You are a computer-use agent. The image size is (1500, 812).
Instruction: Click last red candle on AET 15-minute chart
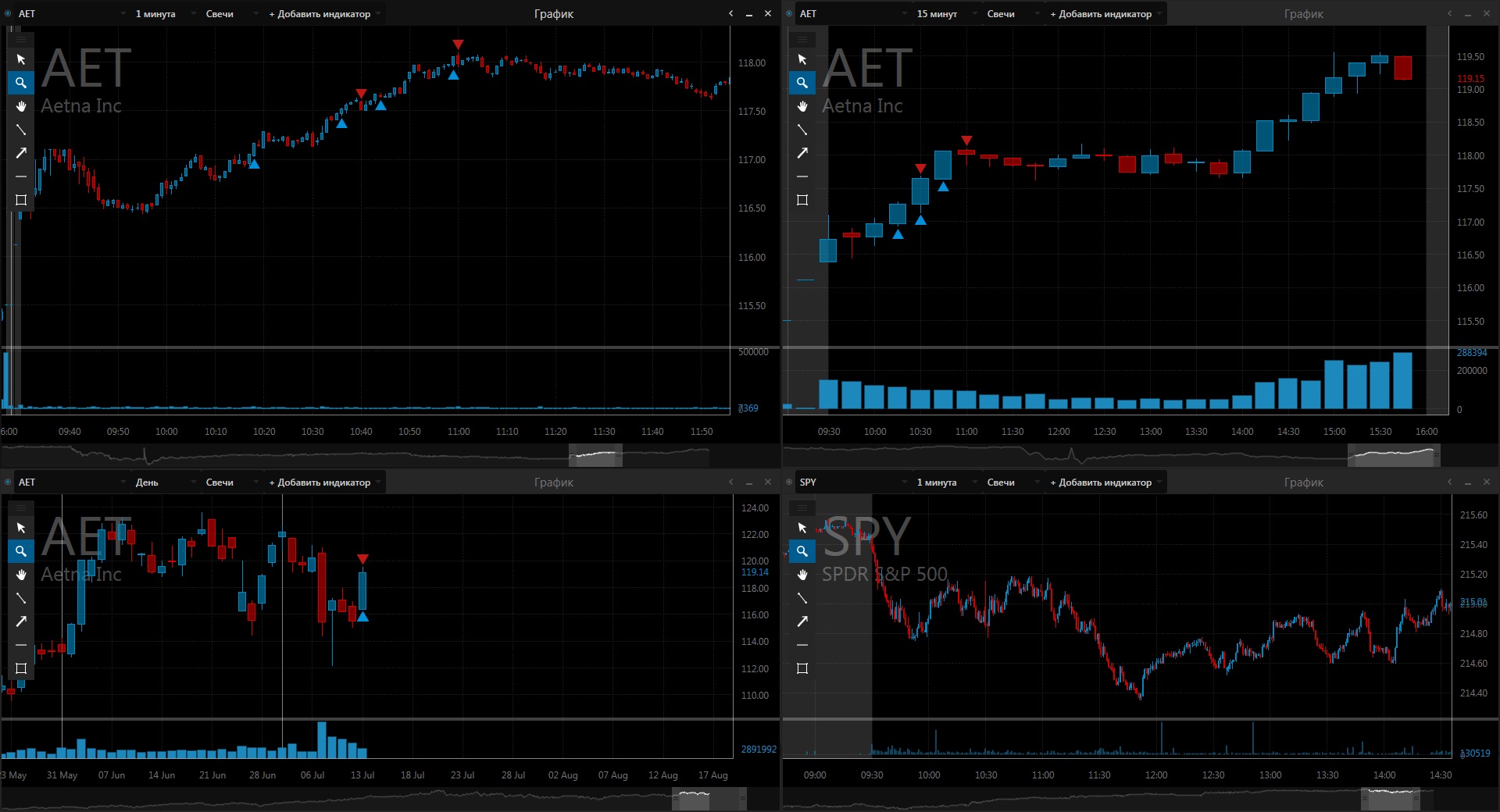(1403, 68)
